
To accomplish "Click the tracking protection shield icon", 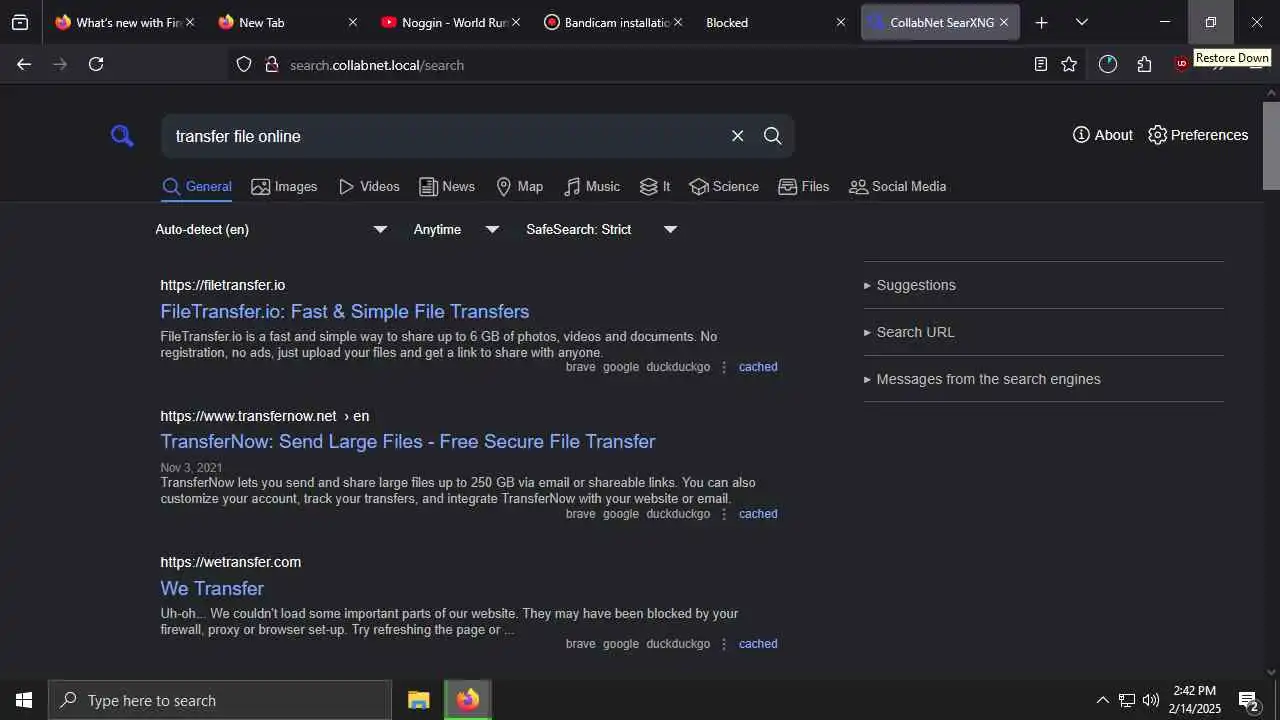I will pyautogui.click(x=244, y=64).
